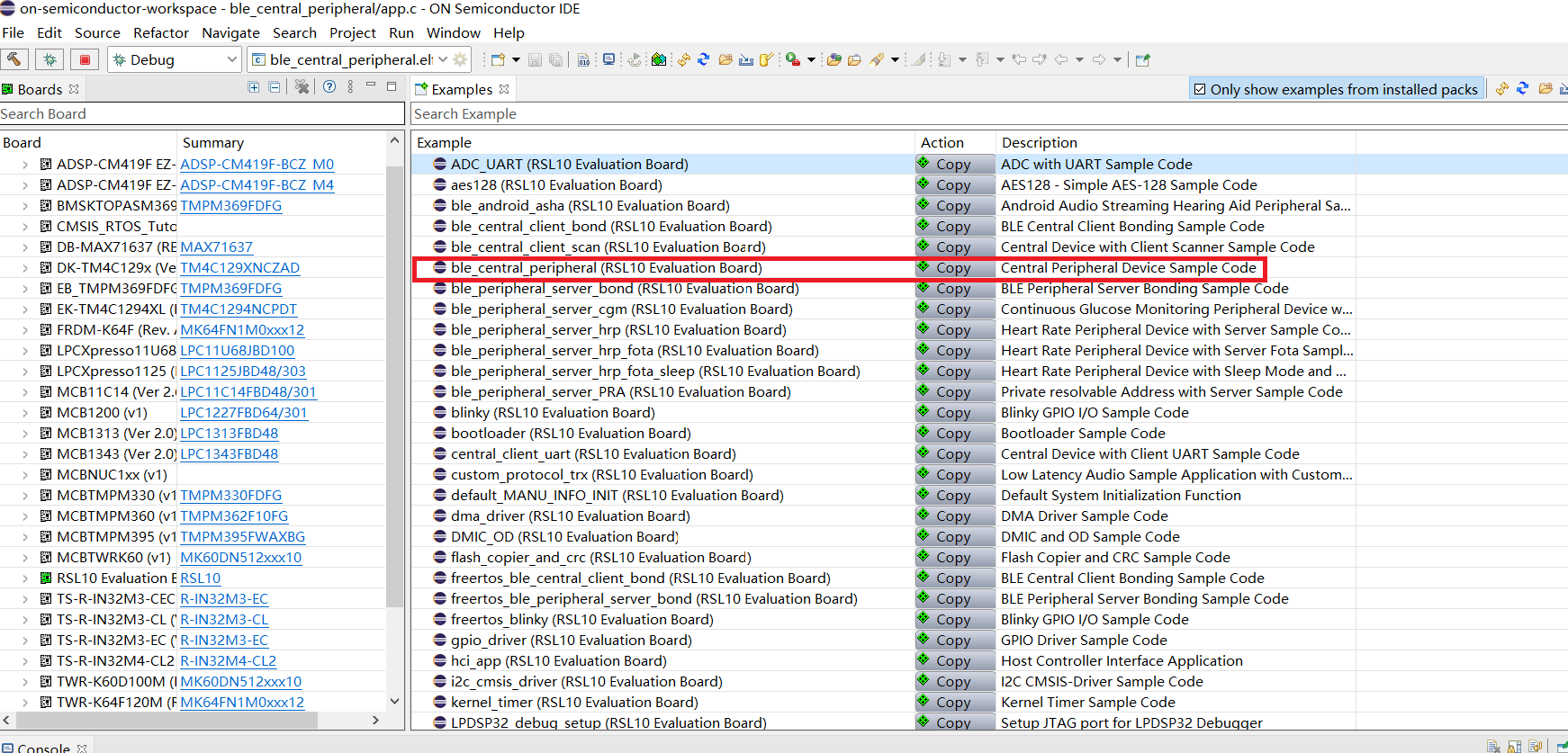Select Flash Copier and CRC Sample Code description

1115,558
